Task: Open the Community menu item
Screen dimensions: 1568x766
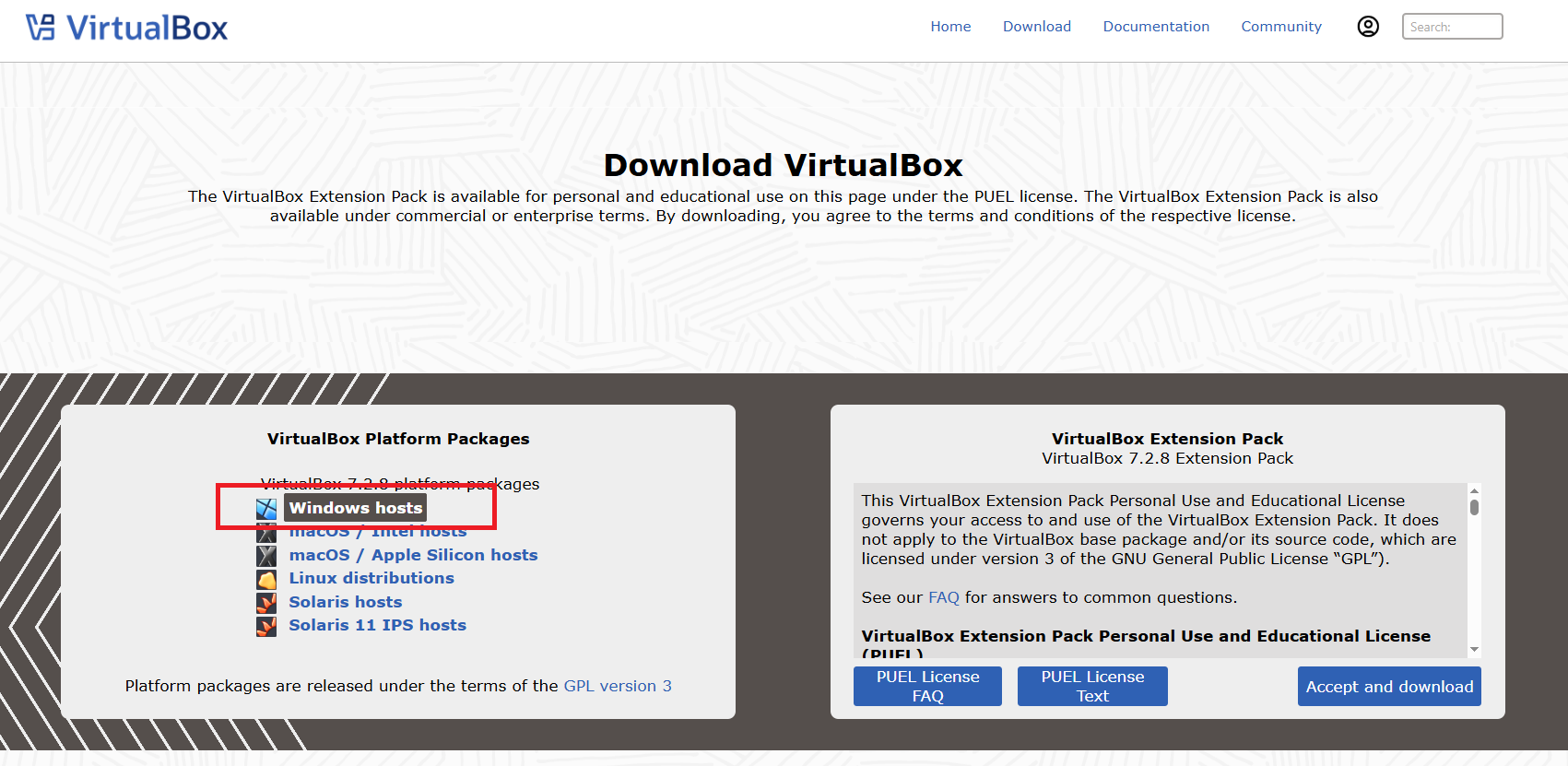Action: click(x=1281, y=27)
